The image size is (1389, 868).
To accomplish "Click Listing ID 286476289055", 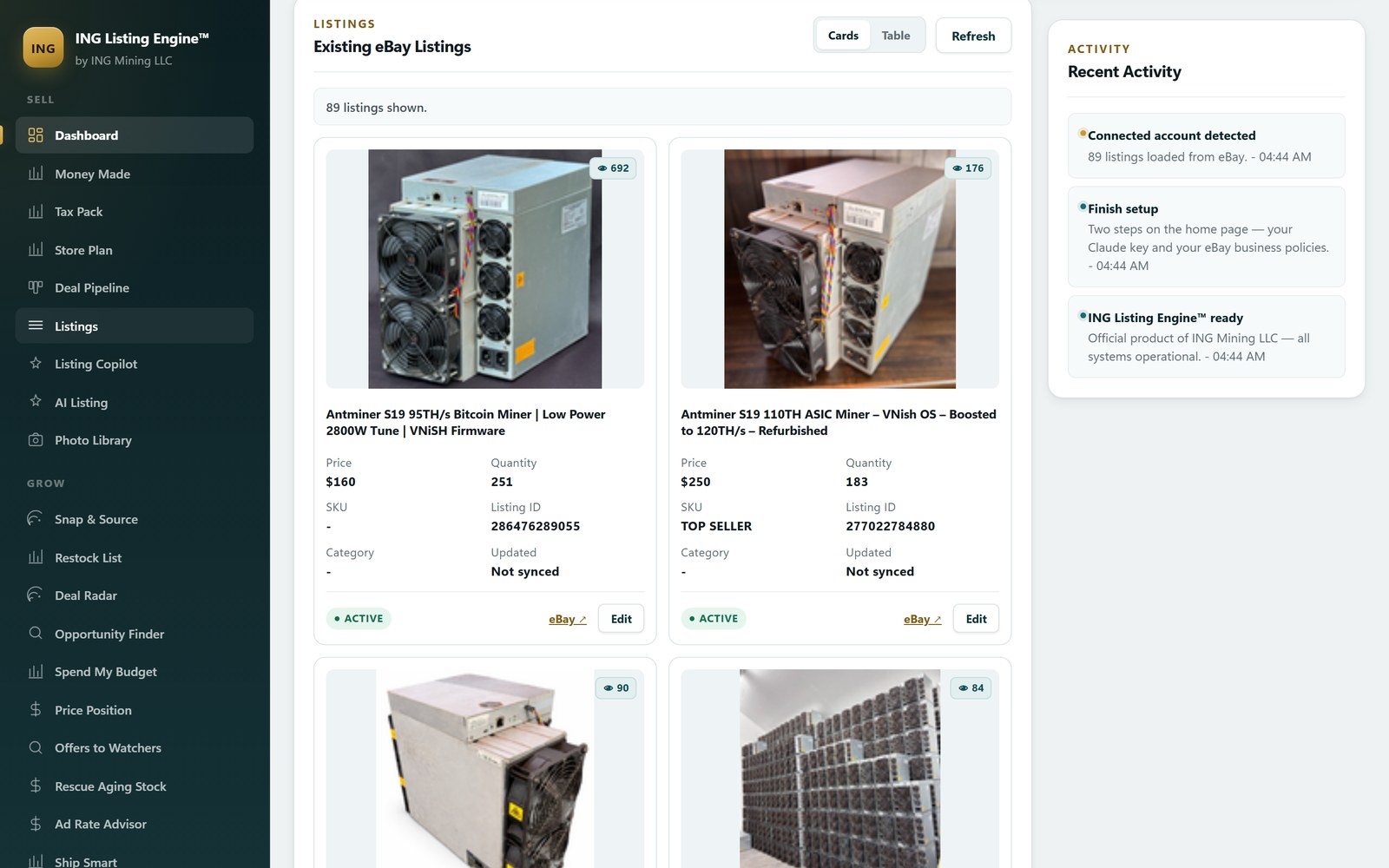I will click(x=536, y=526).
